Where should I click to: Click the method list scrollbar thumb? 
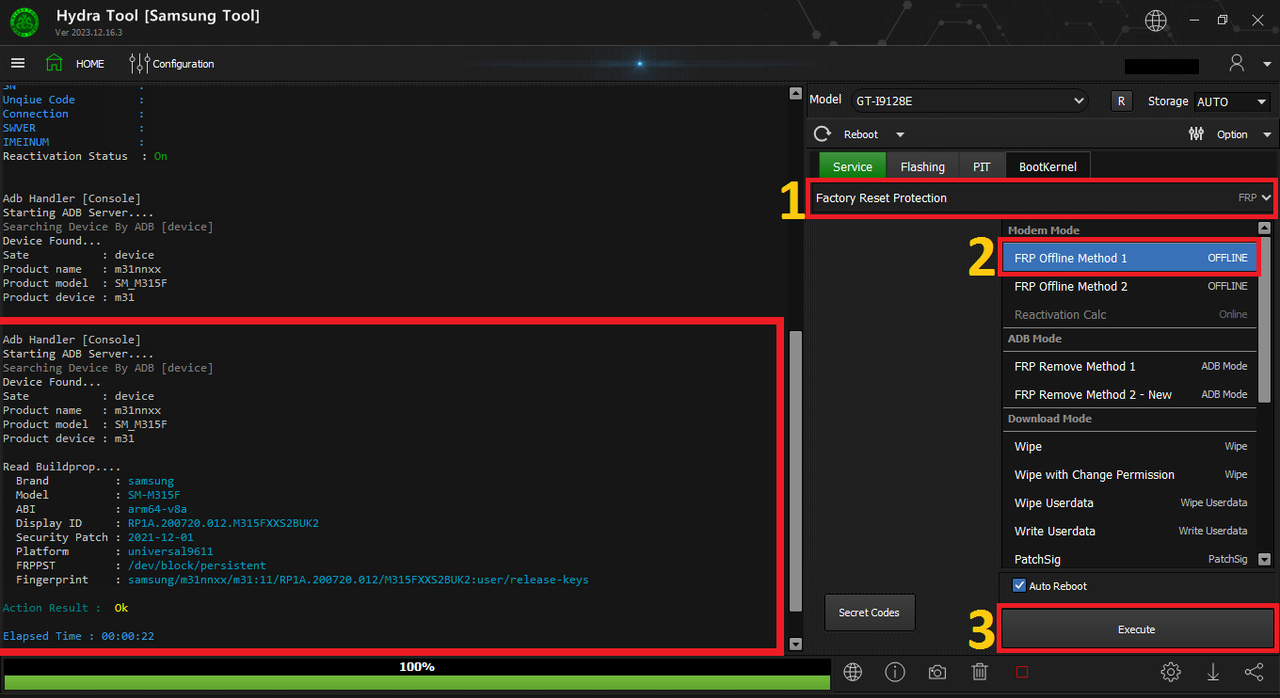coord(1264,321)
